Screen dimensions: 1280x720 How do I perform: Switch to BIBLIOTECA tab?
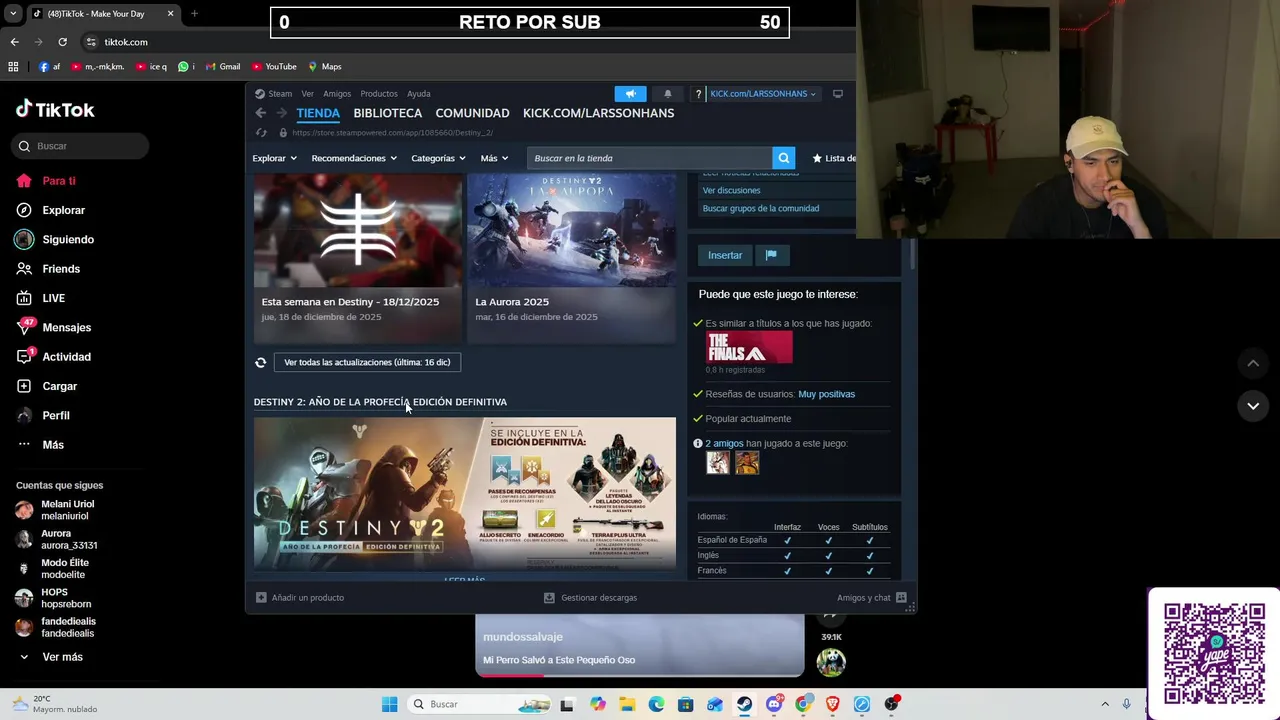point(387,113)
